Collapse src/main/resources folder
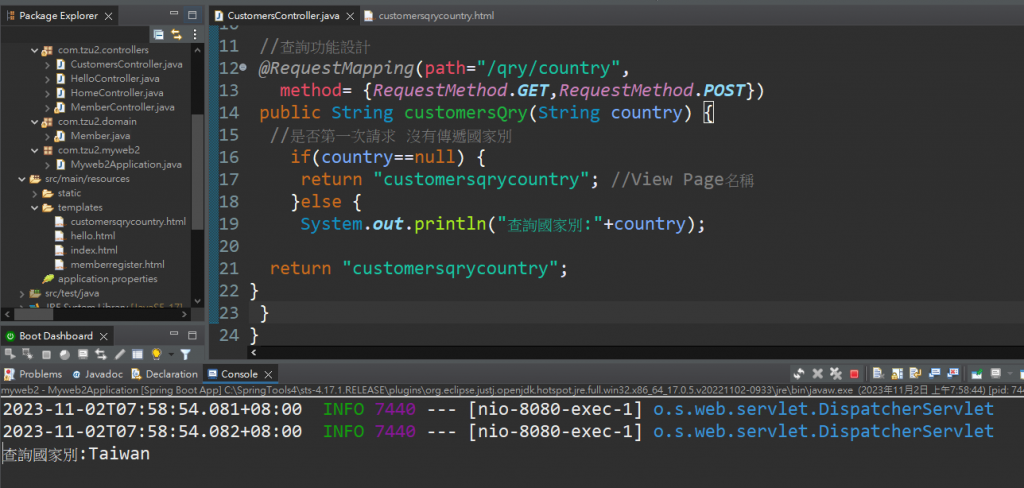The width and height of the screenshot is (1024, 488). pos(22,179)
